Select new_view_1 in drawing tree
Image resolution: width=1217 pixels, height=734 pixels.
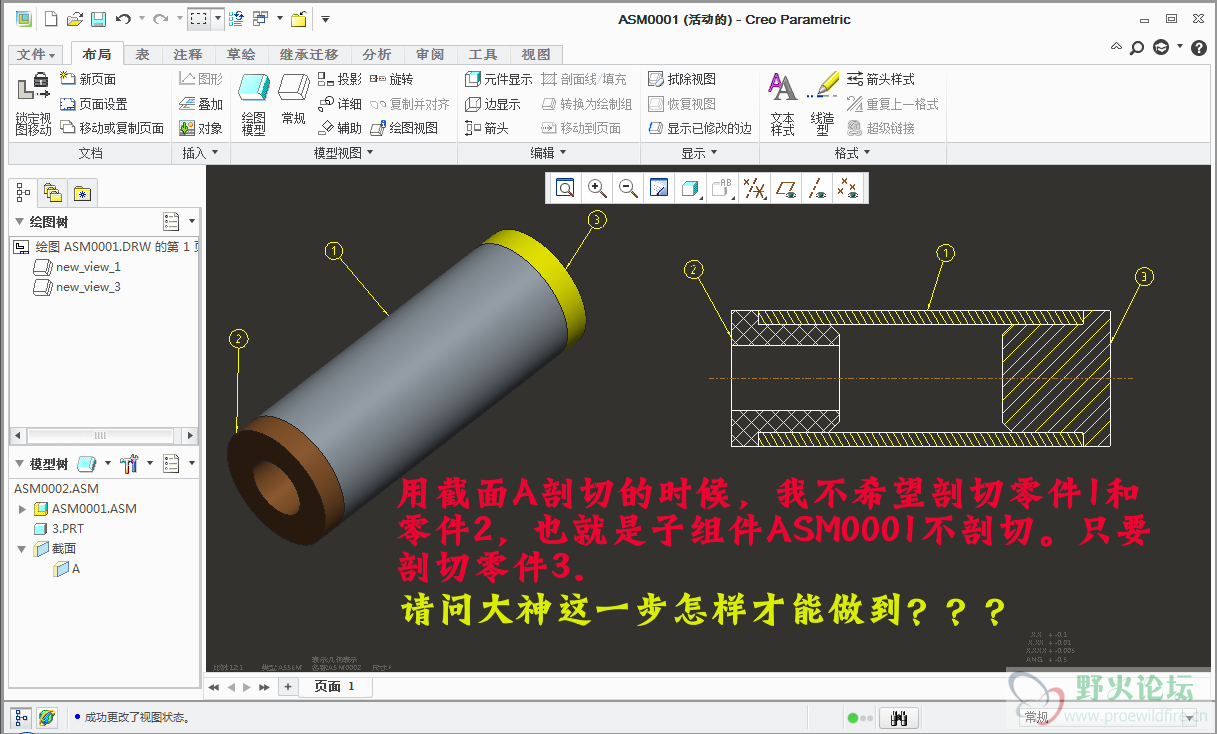point(77,267)
